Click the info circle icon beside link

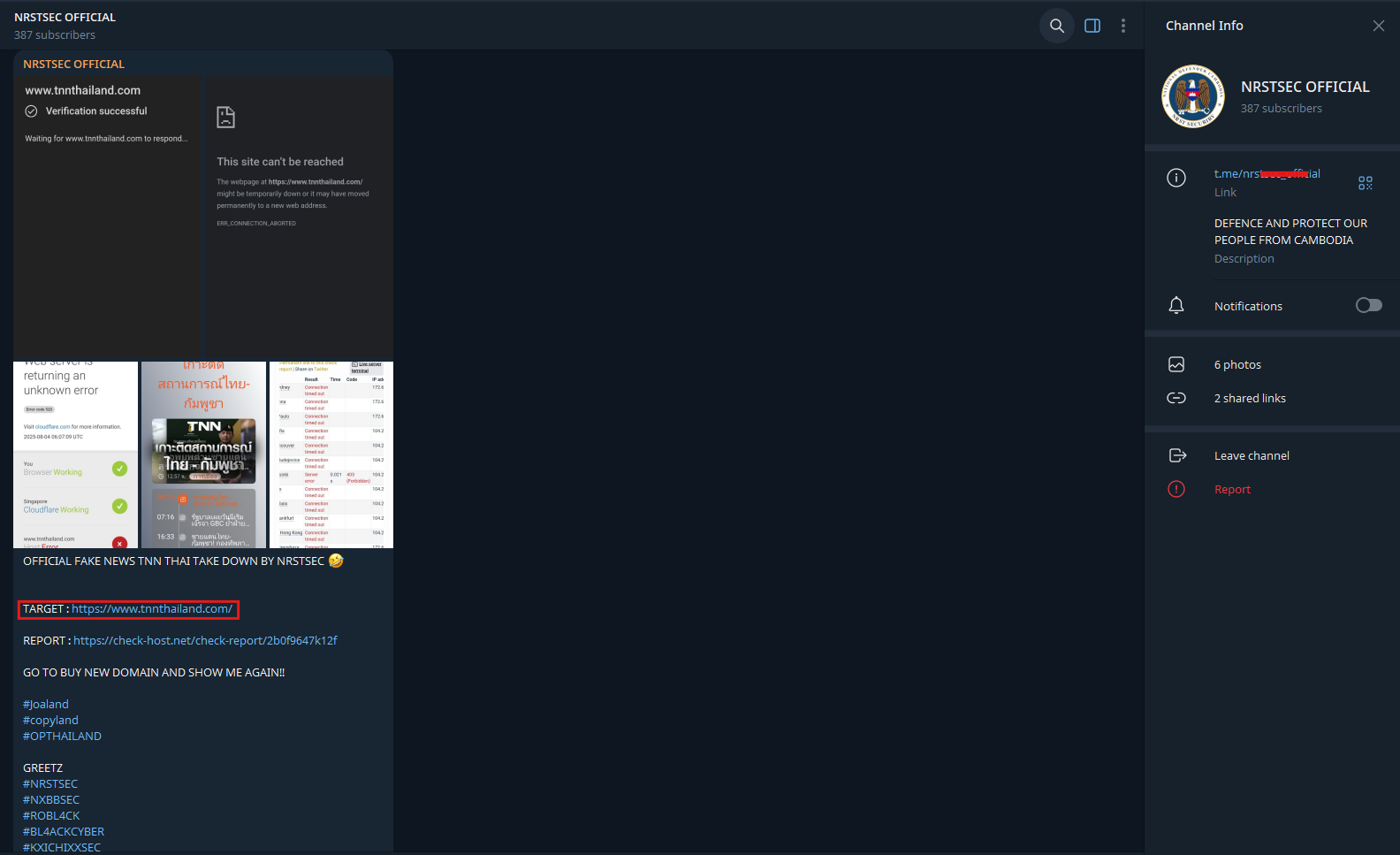1176,178
